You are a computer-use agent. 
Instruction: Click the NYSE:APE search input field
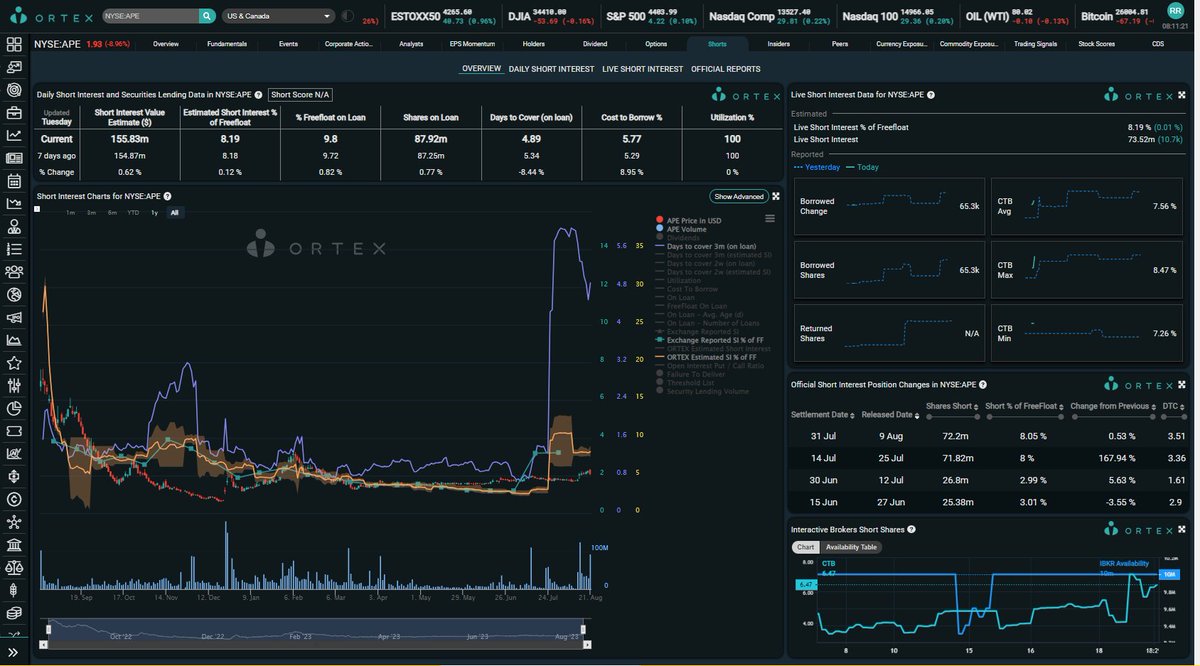[x=149, y=16]
